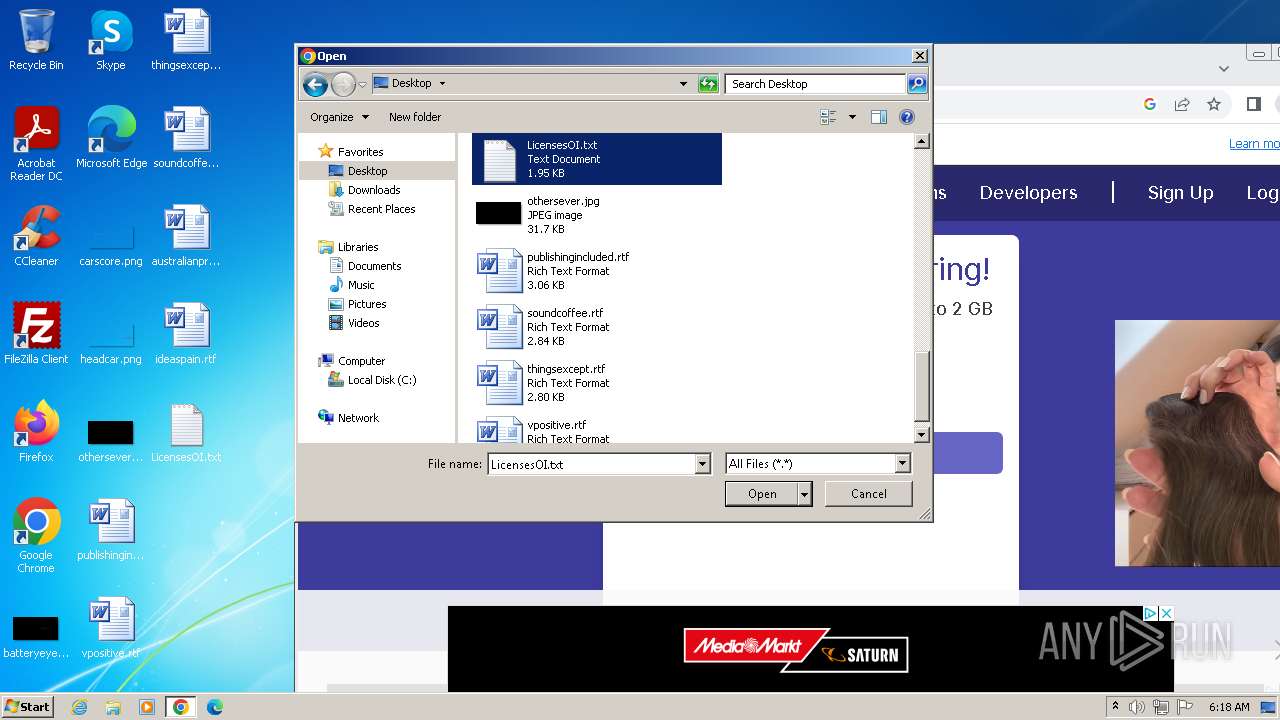Viewport: 1280px width, 720px height.
Task: Click the Cancel button
Action: point(868,494)
